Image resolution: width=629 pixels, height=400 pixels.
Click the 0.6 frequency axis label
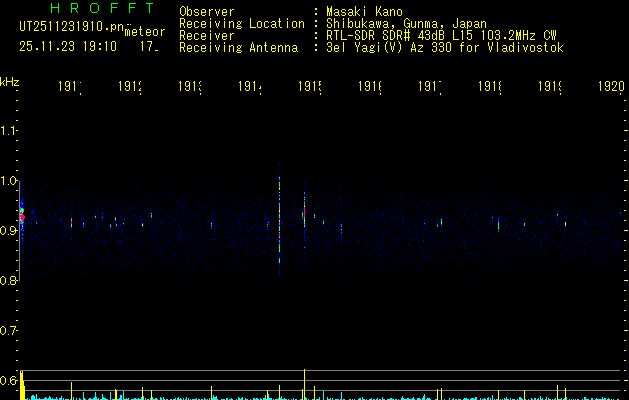[x=8, y=380]
